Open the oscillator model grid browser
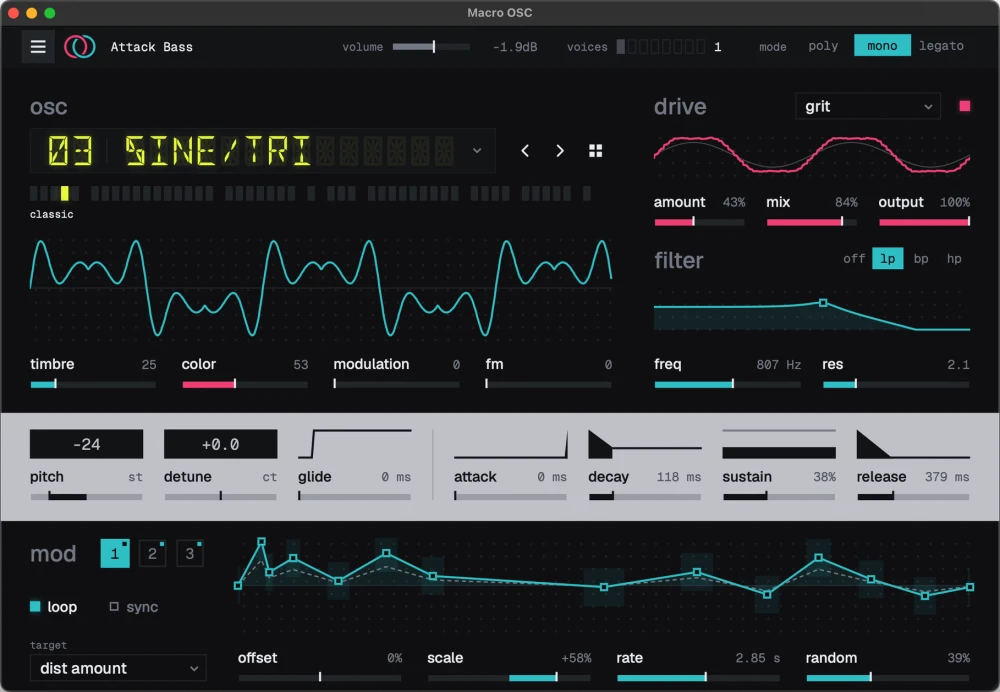The height and width of the screenshot is (692, 1000). tap(595, 151)
